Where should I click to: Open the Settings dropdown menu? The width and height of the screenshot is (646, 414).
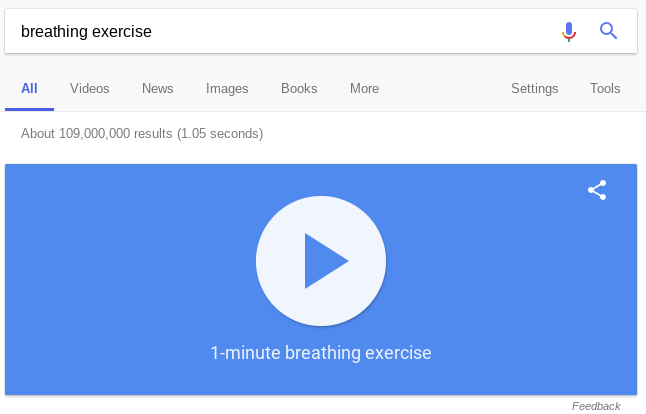point(534,89)
